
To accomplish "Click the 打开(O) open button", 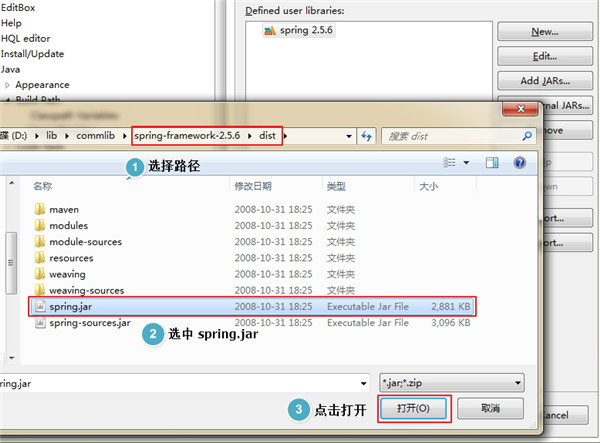I will [x=413, y=409].
